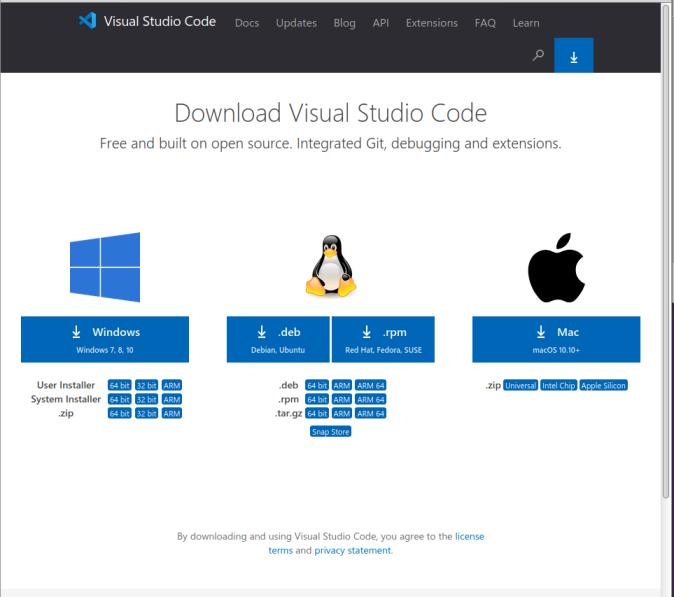674x597 pixels.
Task: Open the FAQ navigation item
Action: point(485,23)
